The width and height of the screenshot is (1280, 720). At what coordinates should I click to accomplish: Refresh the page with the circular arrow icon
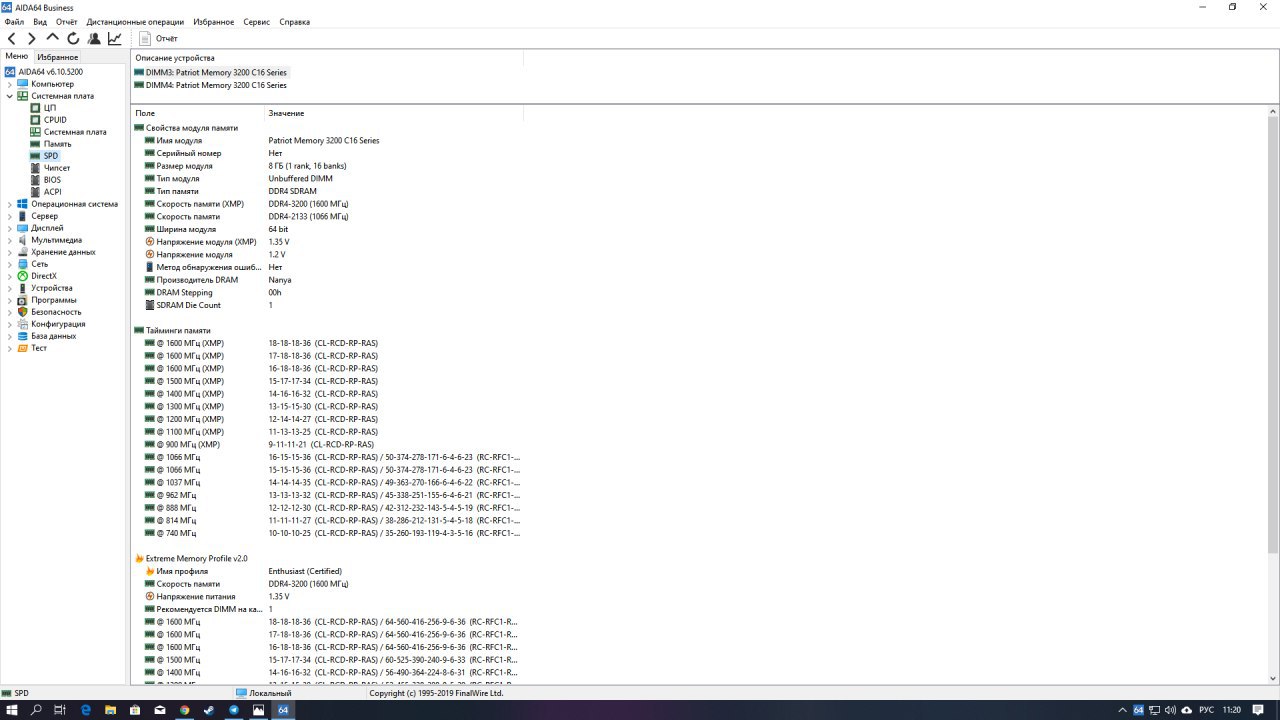[x=73, y=39]
